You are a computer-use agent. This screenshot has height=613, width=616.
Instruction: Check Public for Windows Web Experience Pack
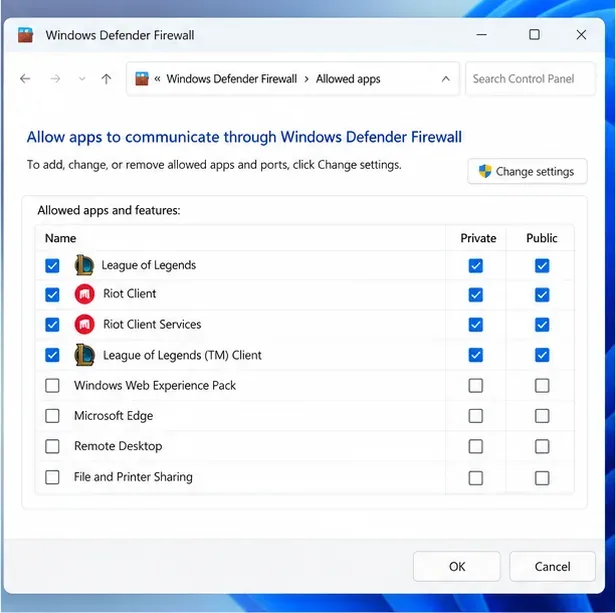[x=542, y=385]
